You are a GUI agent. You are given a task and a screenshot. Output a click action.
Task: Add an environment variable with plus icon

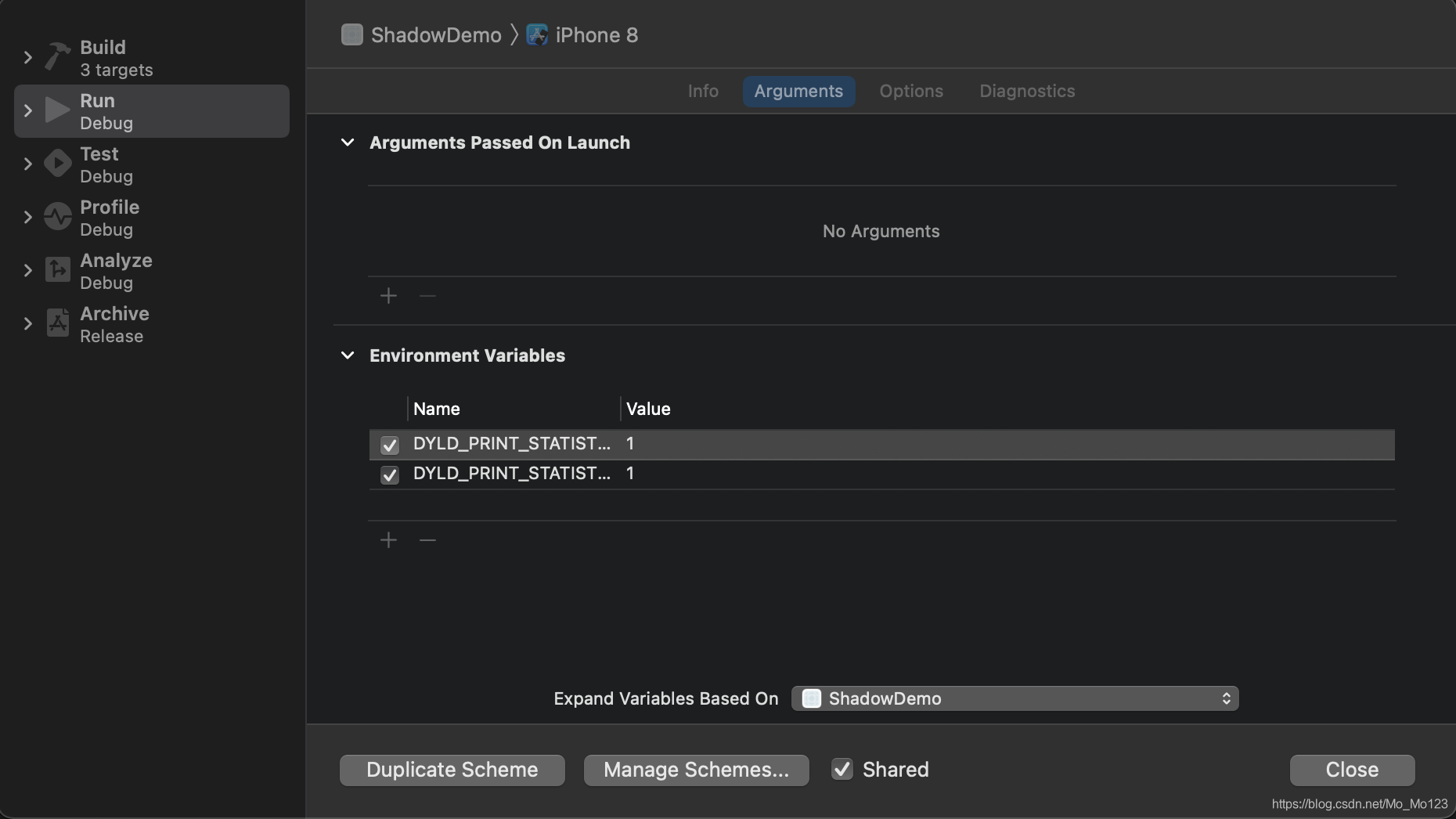[x=388, y=540]
